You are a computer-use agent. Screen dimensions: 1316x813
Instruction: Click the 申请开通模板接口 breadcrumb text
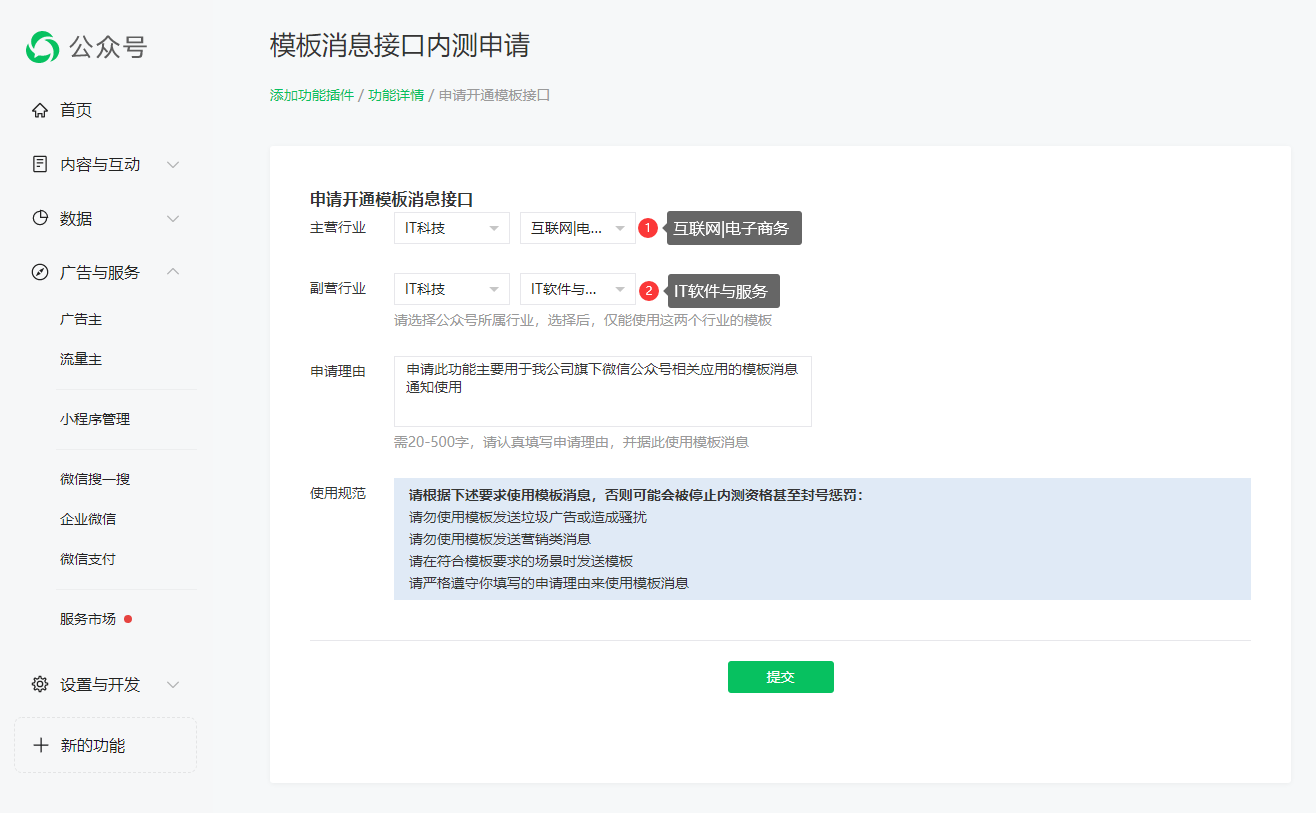point(495,95)
